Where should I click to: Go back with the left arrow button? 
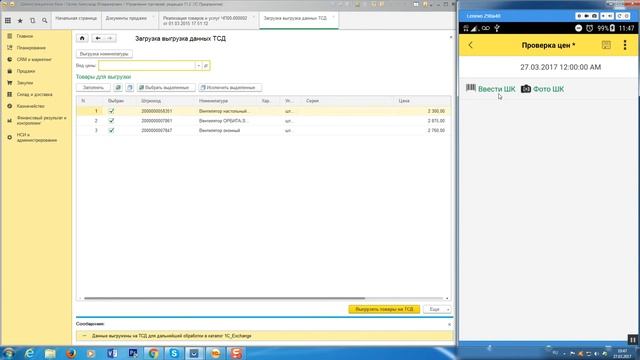(x=98, y=38)
